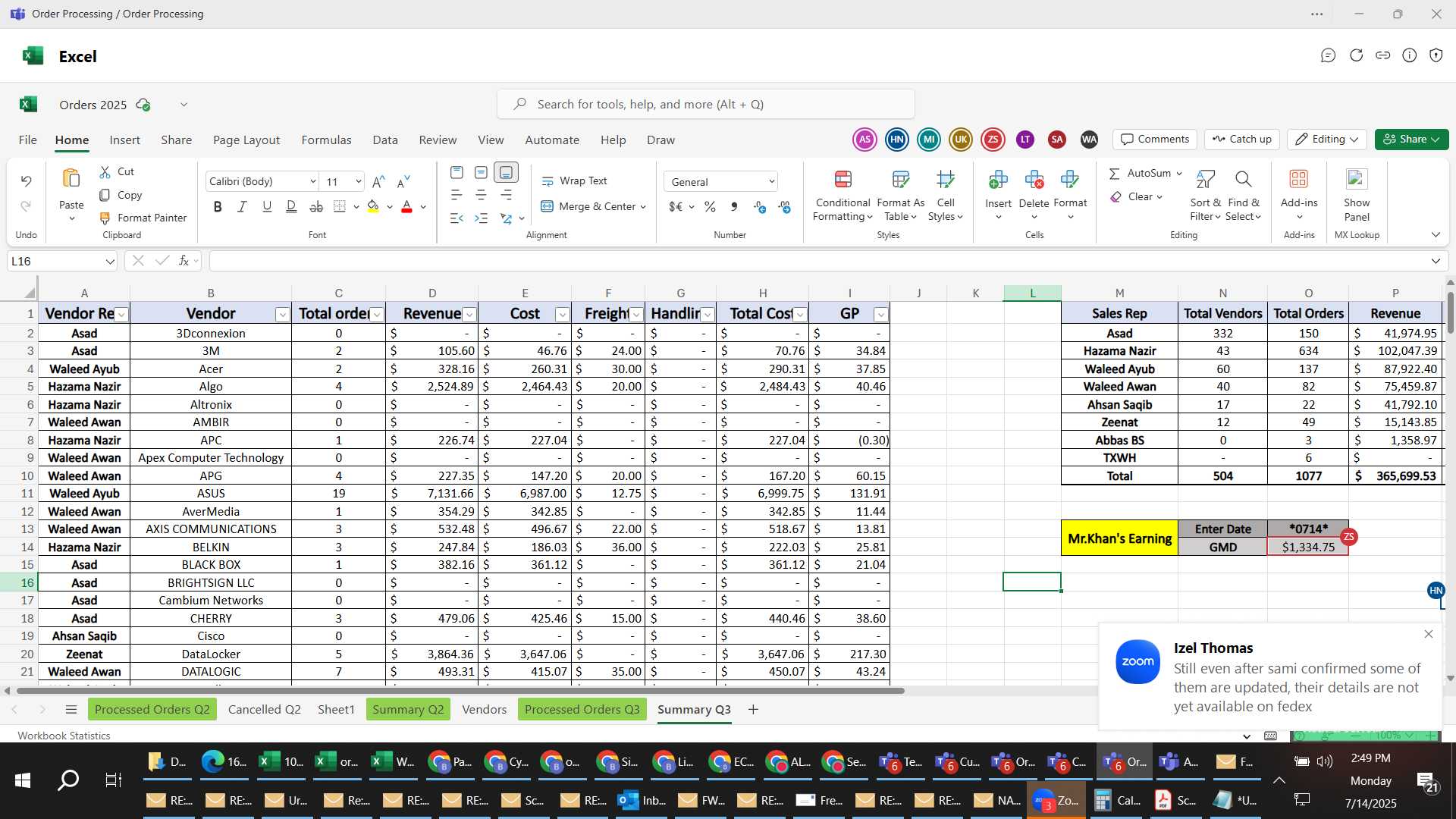Expand AutoSum options
1456x819 pixels.
click(1179, 174)
